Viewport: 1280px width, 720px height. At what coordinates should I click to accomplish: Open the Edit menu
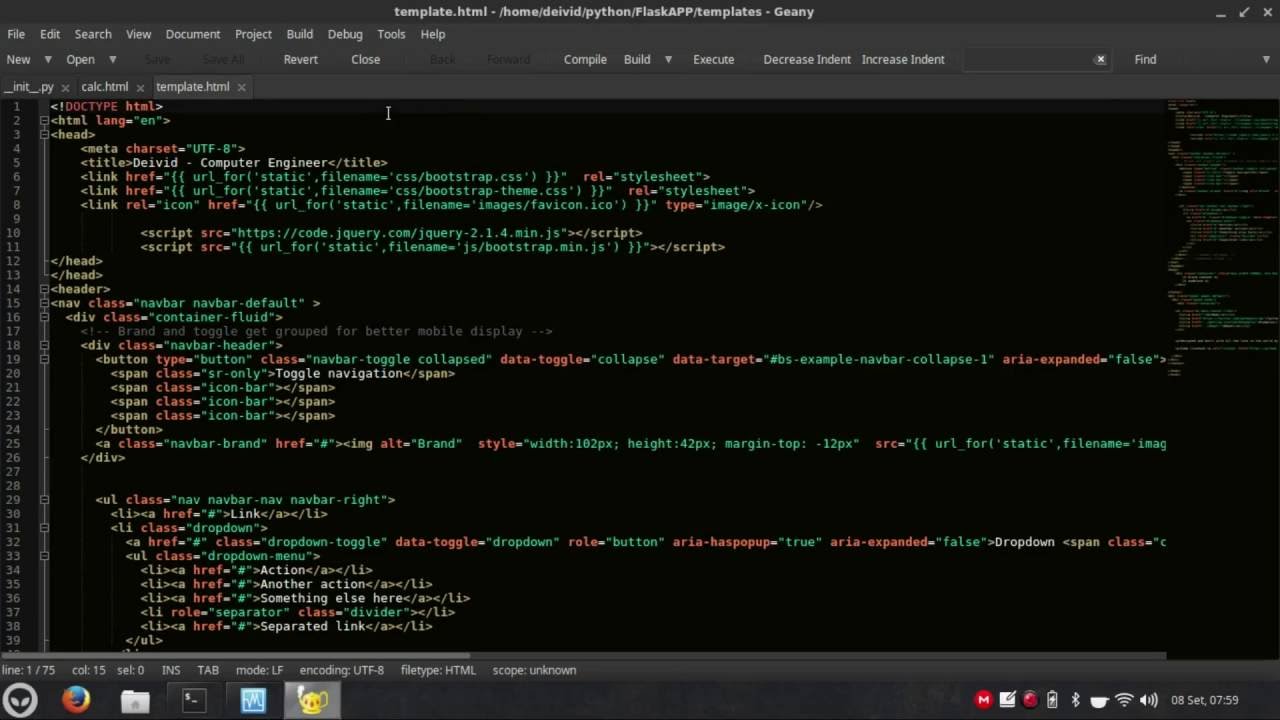point(50,34)
